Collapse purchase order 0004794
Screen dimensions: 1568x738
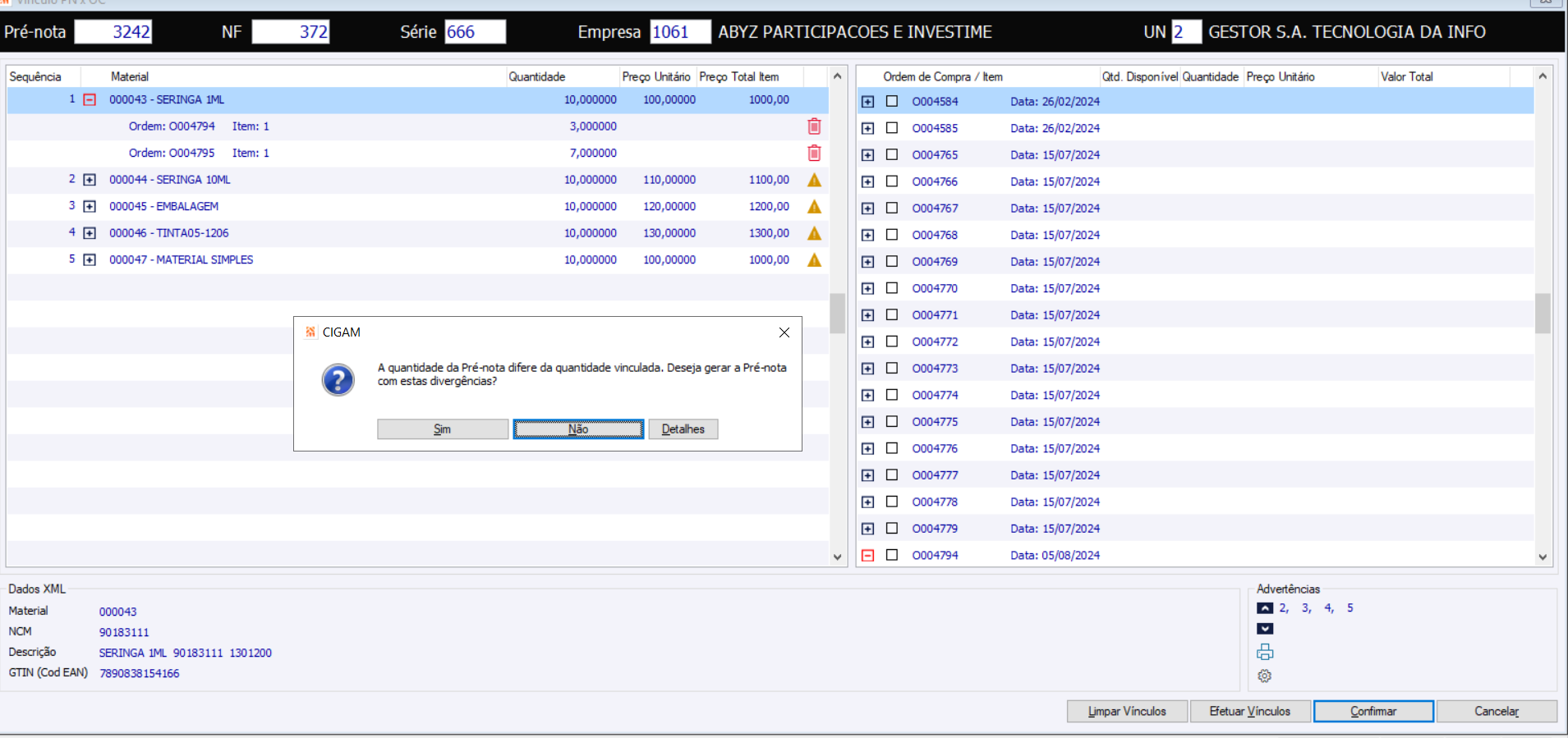click(x=868, y=555)
